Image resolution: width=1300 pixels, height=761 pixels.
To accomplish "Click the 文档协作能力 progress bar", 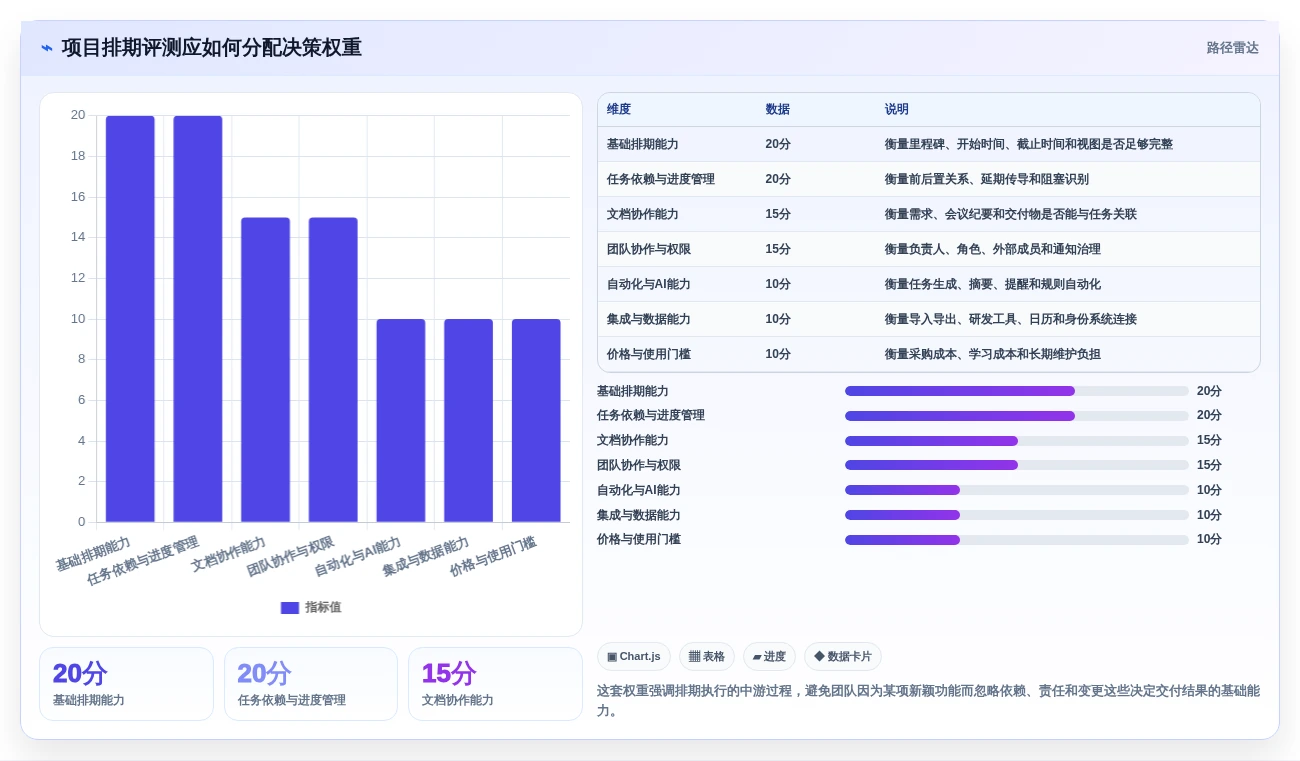I will (1017, 441).
